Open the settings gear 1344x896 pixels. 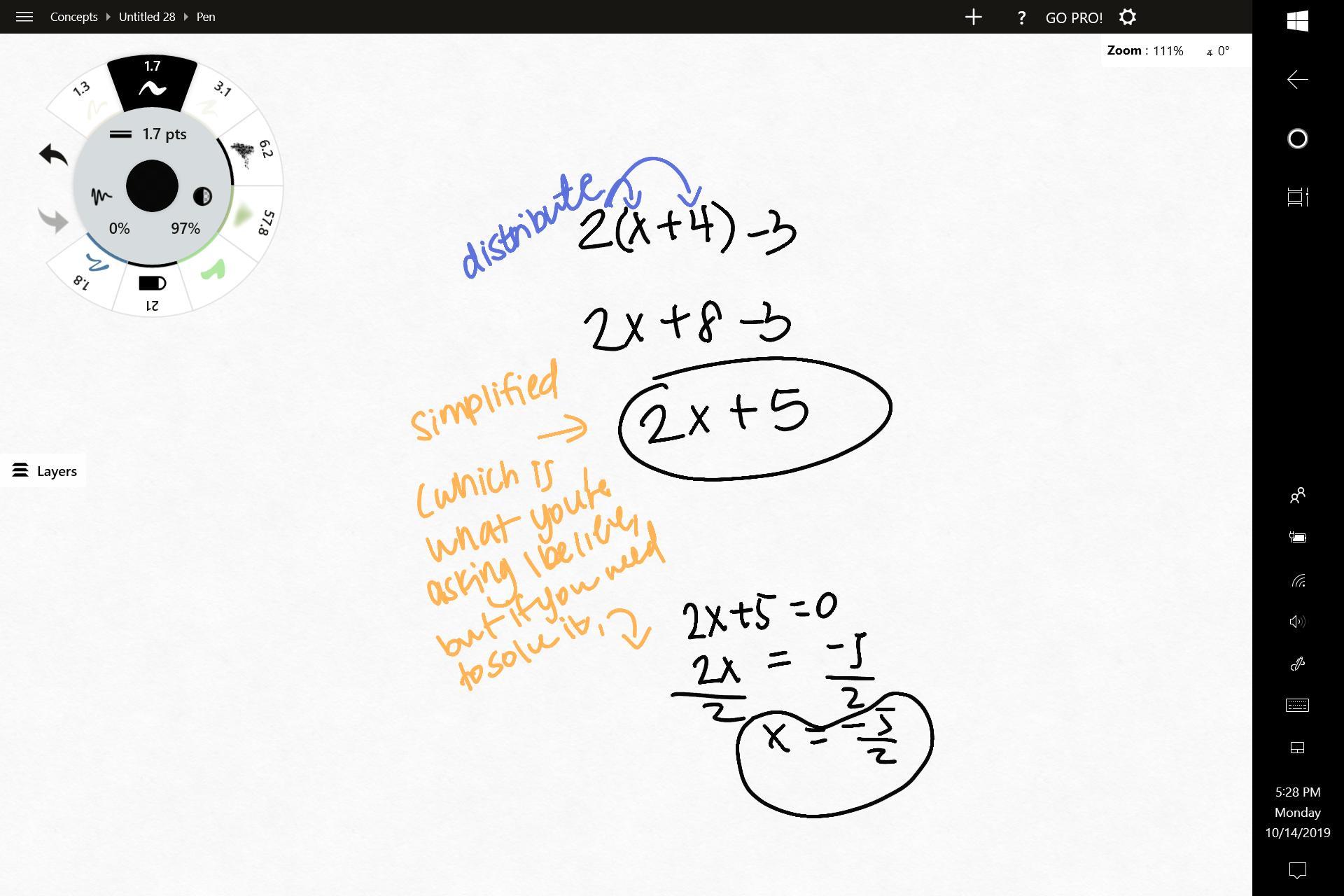click(1128, 17)
